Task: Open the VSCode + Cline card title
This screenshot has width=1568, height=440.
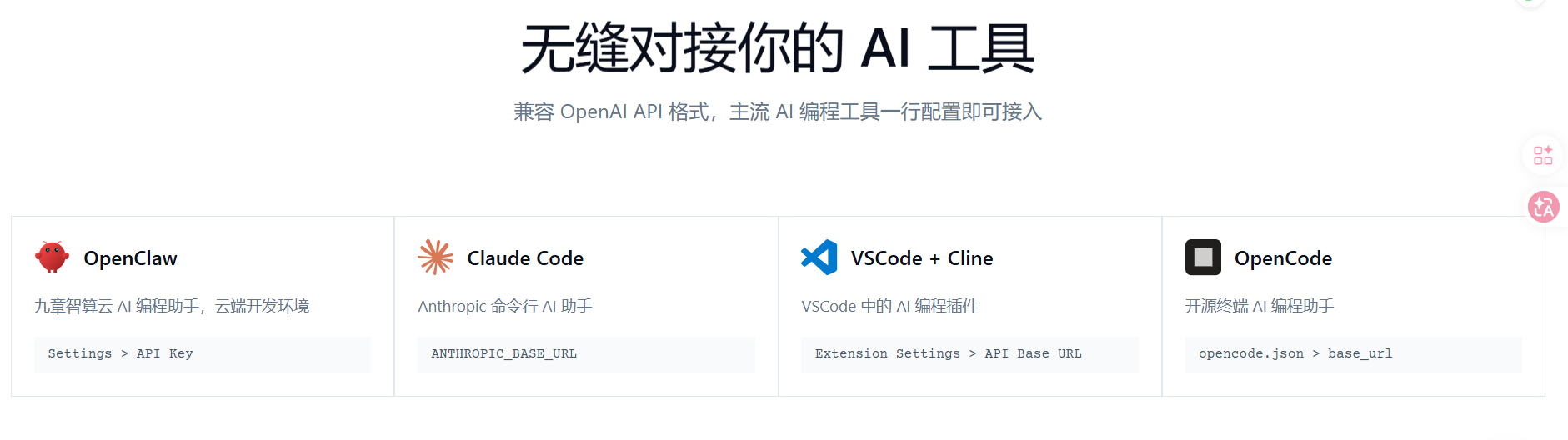Action: 922,258
